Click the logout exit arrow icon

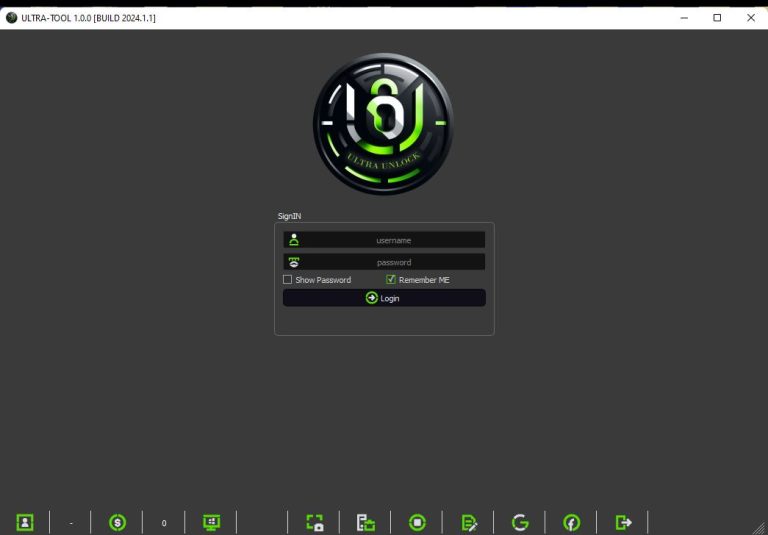623,522
